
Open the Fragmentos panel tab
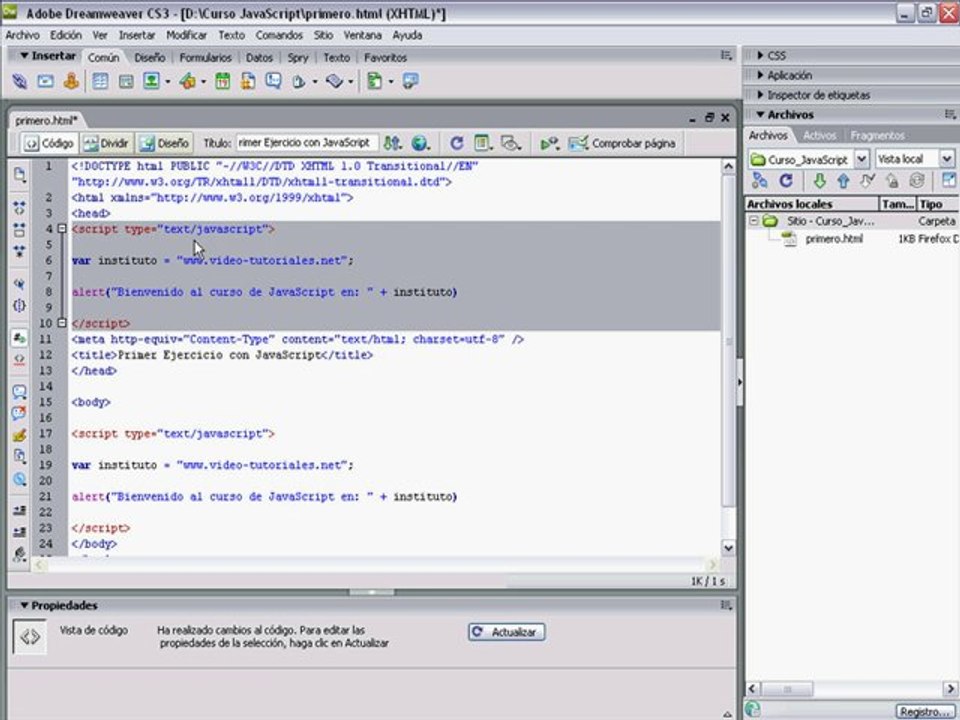[877, 135]
